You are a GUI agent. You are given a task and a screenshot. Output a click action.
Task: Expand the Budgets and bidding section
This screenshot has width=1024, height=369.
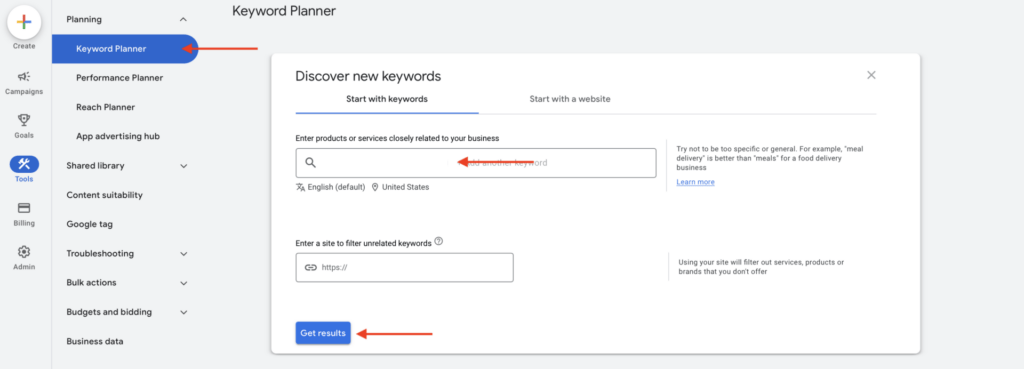184,312
